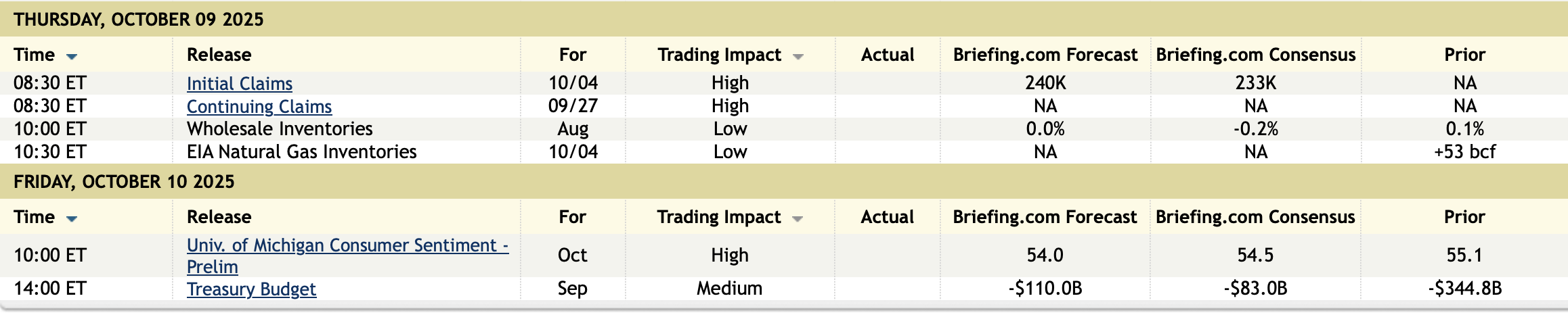Screen dimensions: 1568x315
Task: Open the Treasury Budget link
Action: [x=251, y=289]
